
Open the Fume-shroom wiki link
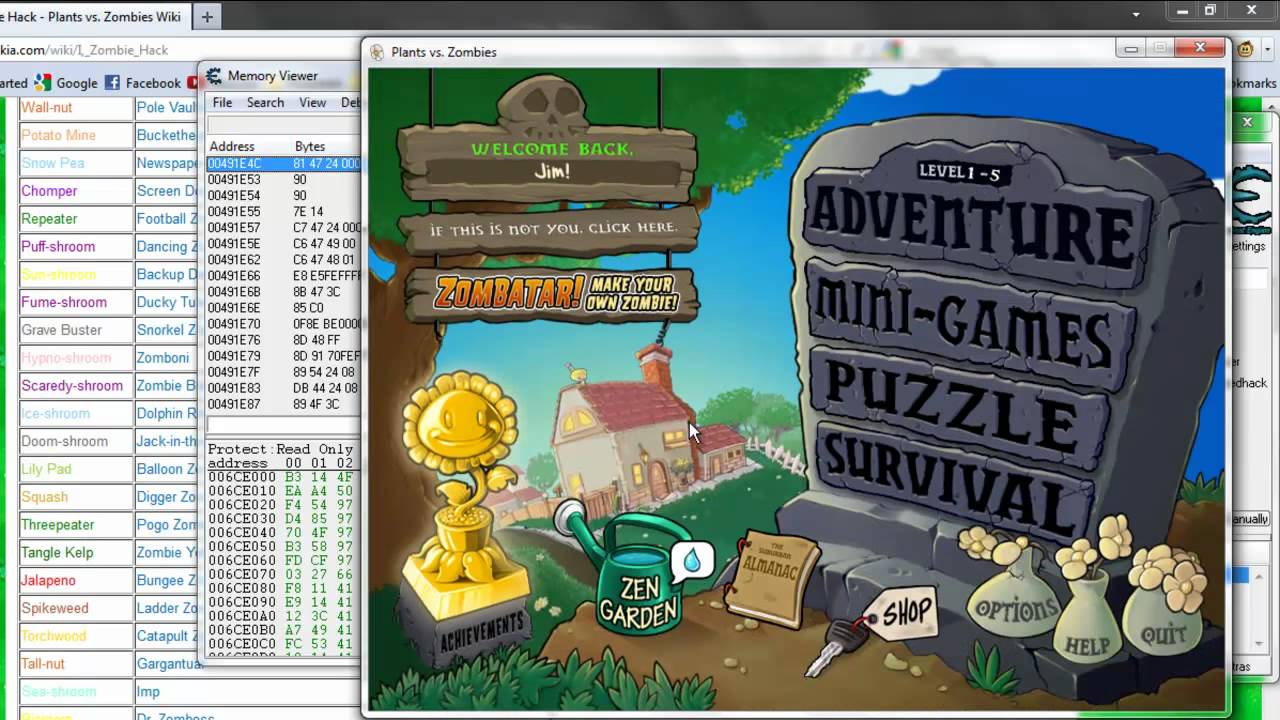(x=64, y=302)
